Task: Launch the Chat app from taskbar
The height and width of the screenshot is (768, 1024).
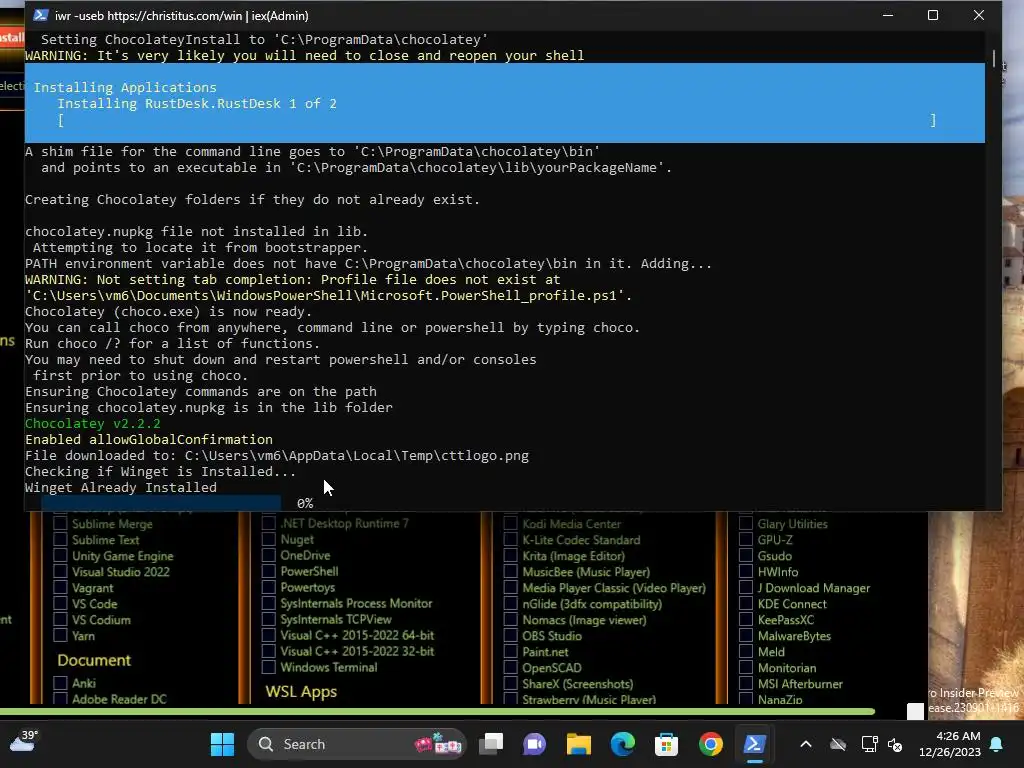Action: point(534,744)
